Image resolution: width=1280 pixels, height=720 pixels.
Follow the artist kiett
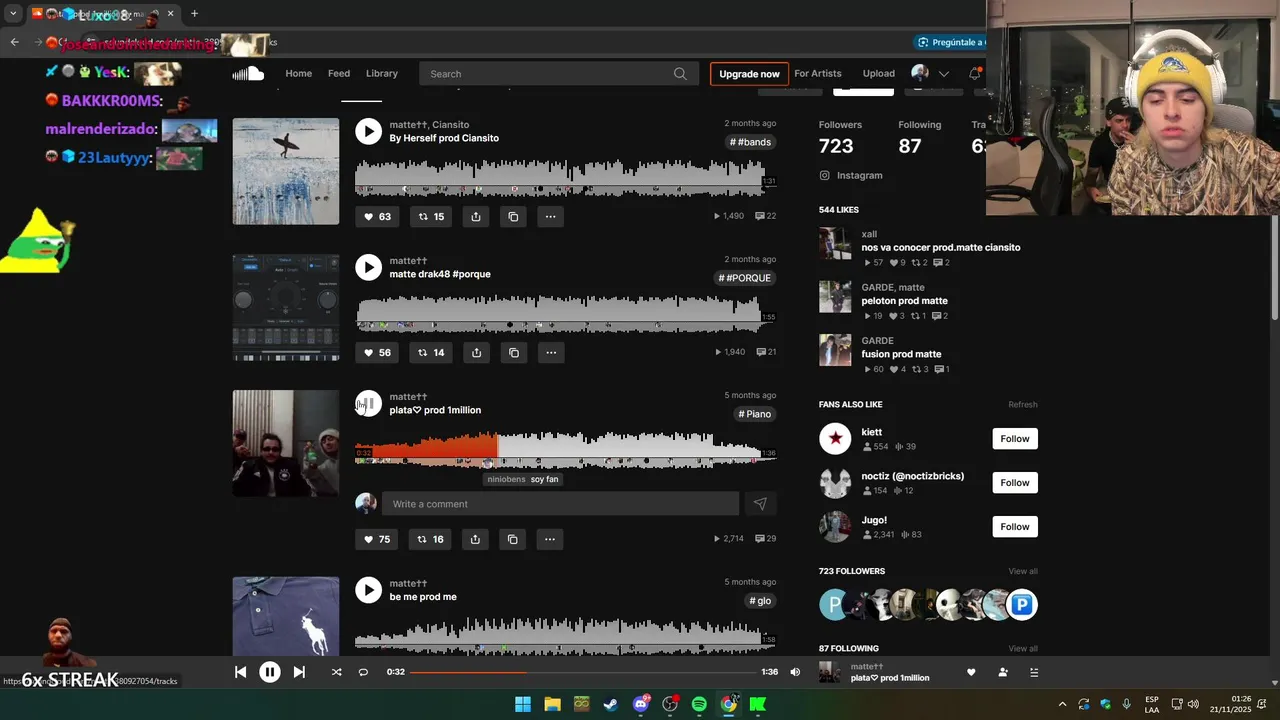[x=1015, y=439]
